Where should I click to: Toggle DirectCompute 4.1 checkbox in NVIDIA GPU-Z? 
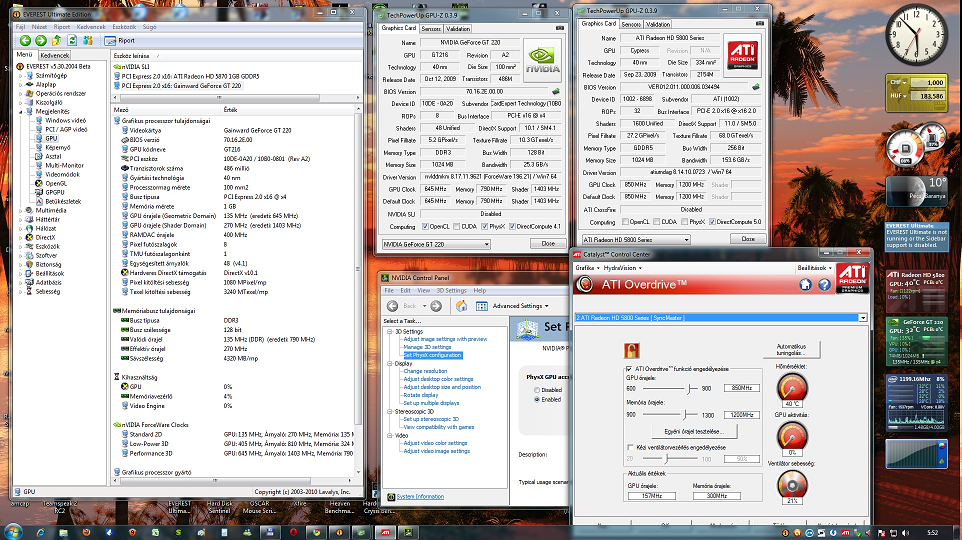[512, 226]
